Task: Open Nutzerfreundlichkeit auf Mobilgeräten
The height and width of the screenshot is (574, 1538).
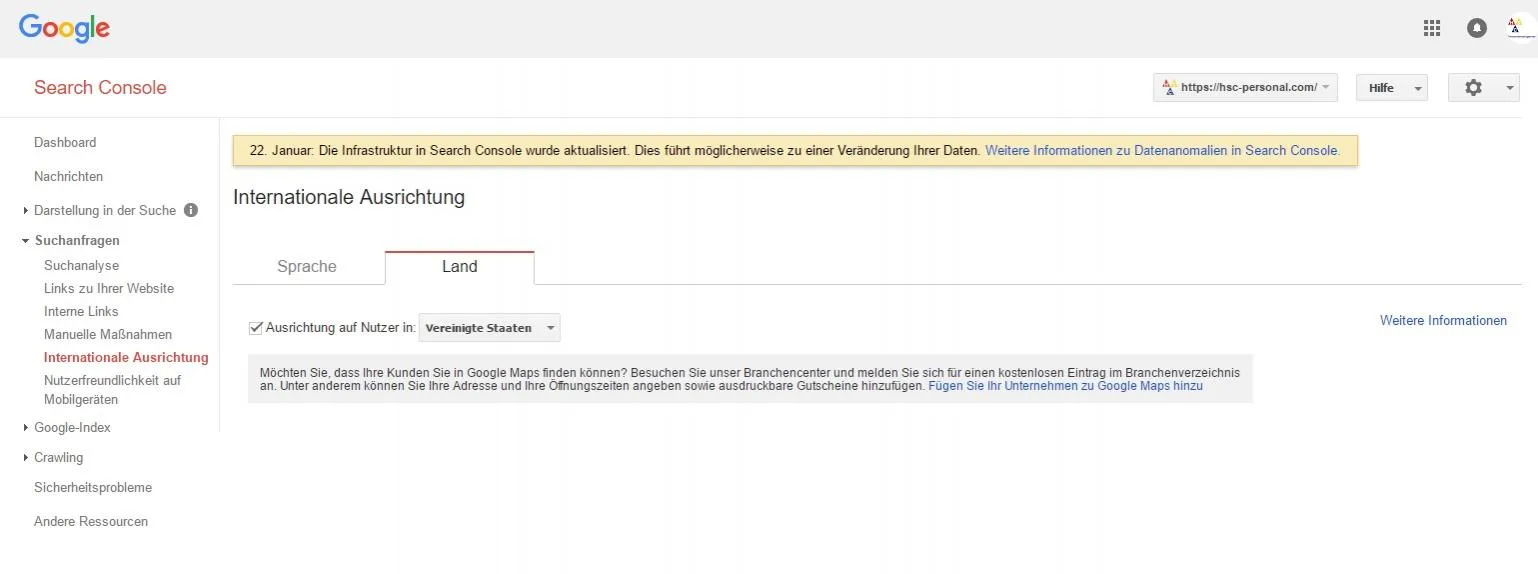Action: tap(112, 390)
